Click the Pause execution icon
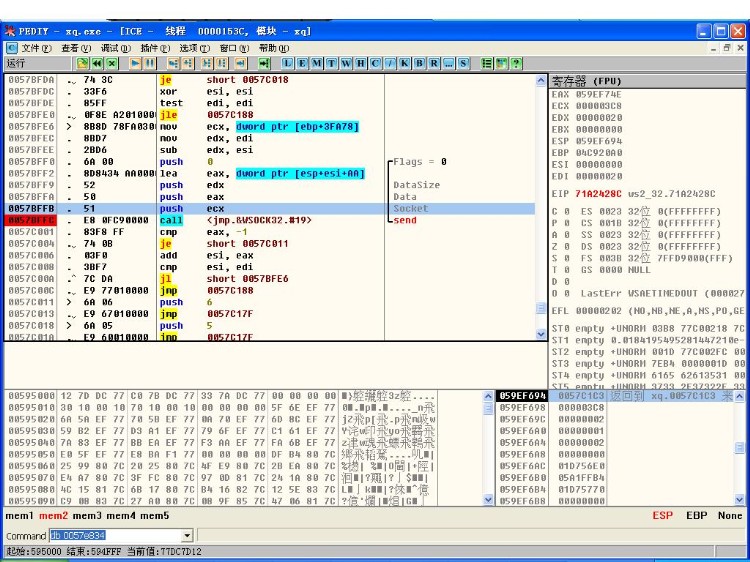This screenshot has width=750, height=562. [150, 63]
